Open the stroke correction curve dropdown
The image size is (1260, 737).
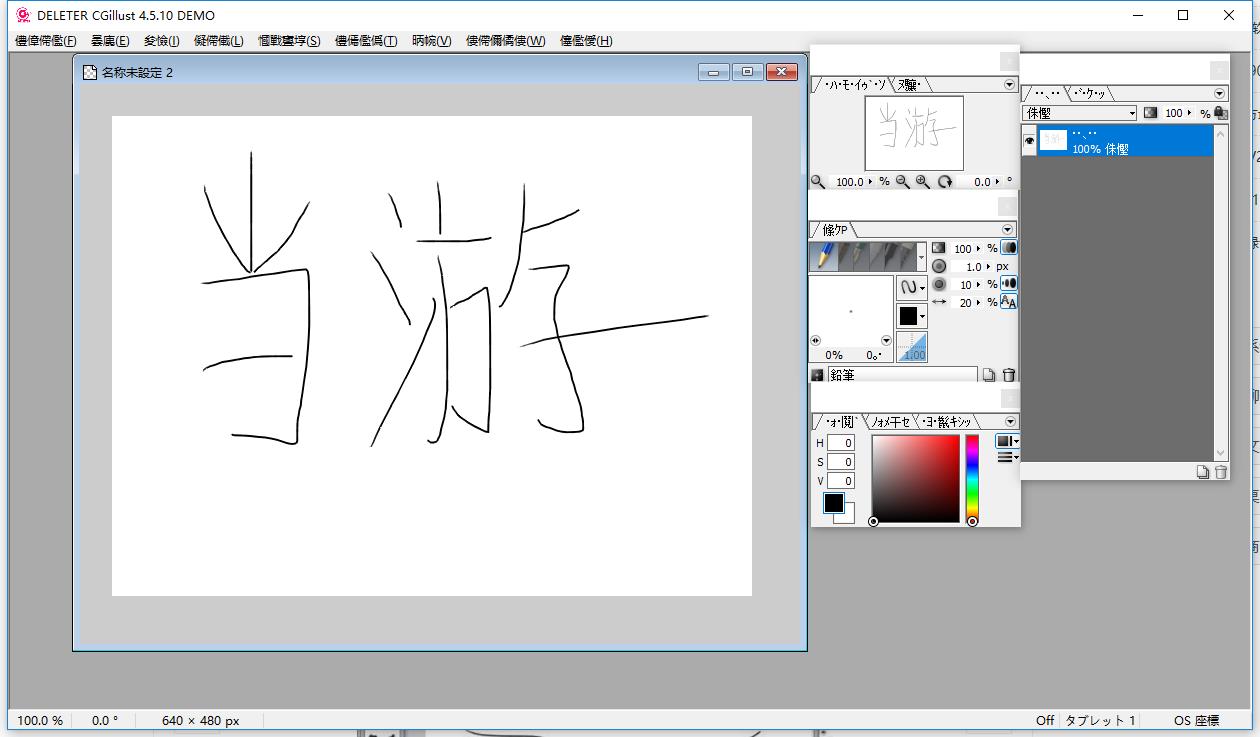[922, 287]
